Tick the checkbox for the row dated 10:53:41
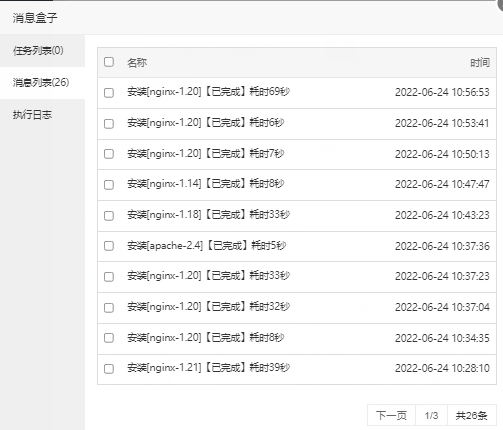Viewport: 503px width, 430px height. (109, 123)
